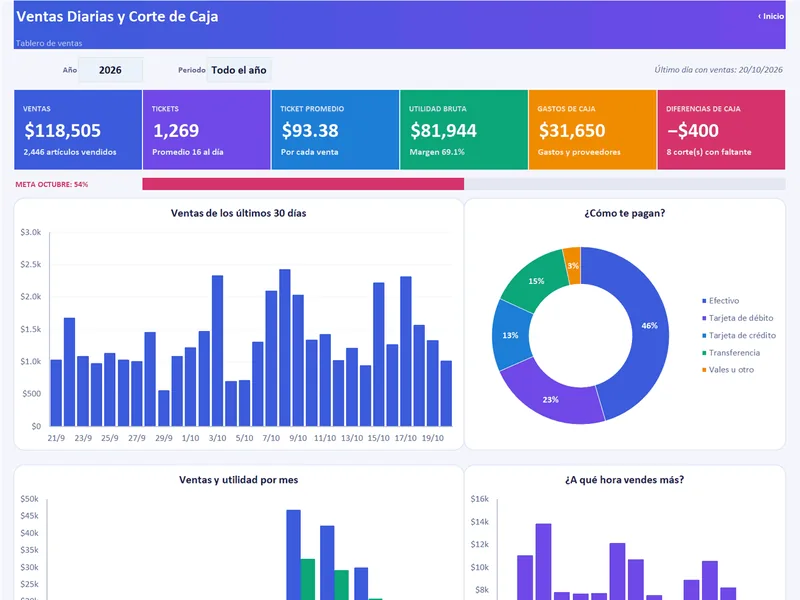Select the '1,269' tickets value

176,131
